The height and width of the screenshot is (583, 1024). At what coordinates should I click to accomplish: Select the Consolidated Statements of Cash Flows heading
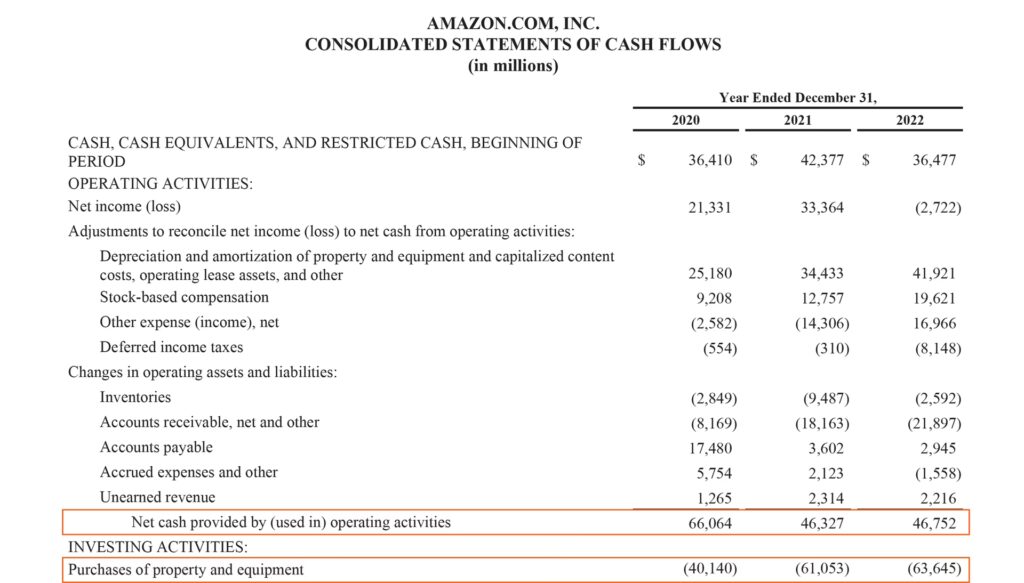point(513,44)
